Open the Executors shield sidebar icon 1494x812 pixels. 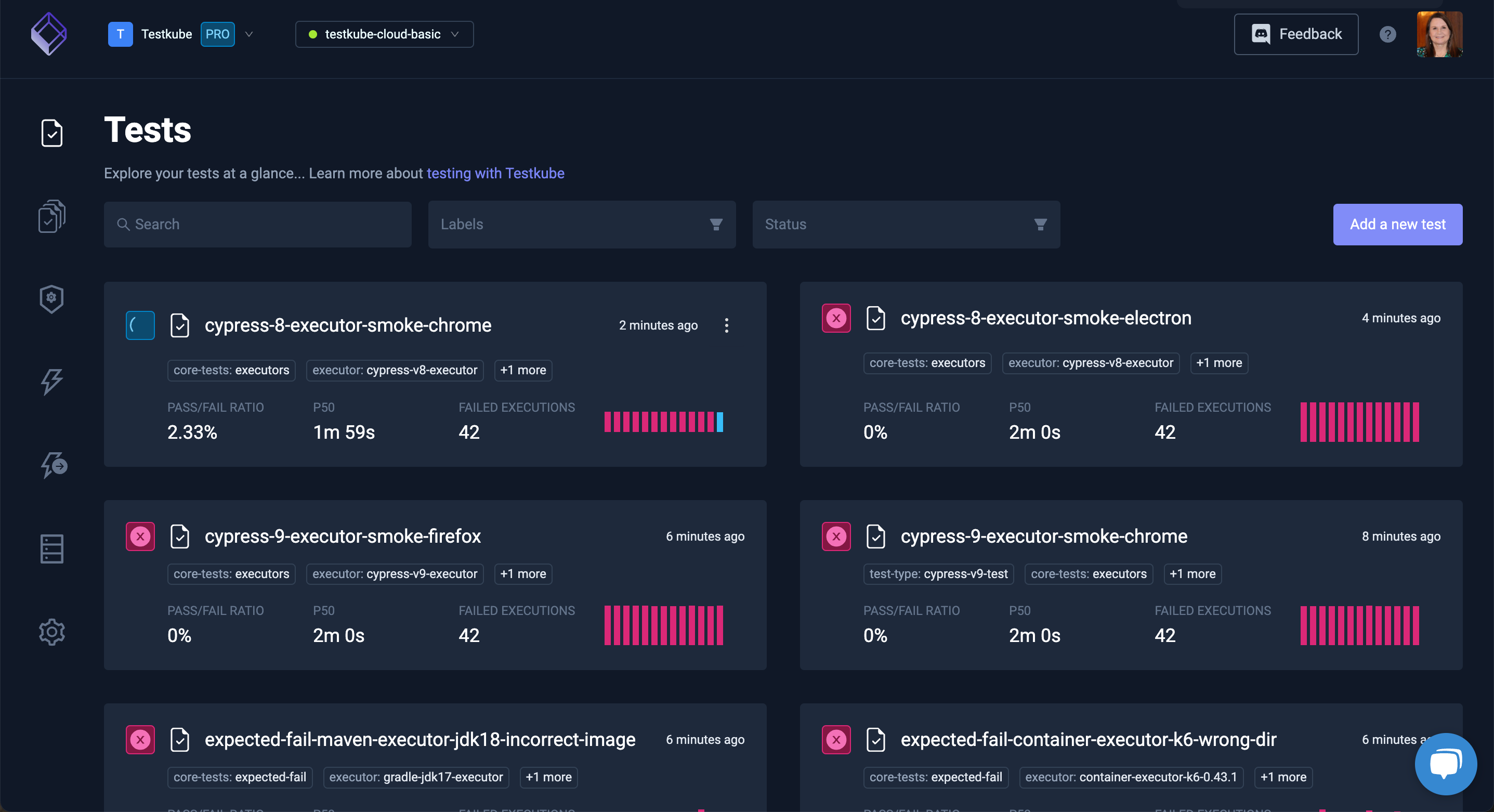coord(51,299)
